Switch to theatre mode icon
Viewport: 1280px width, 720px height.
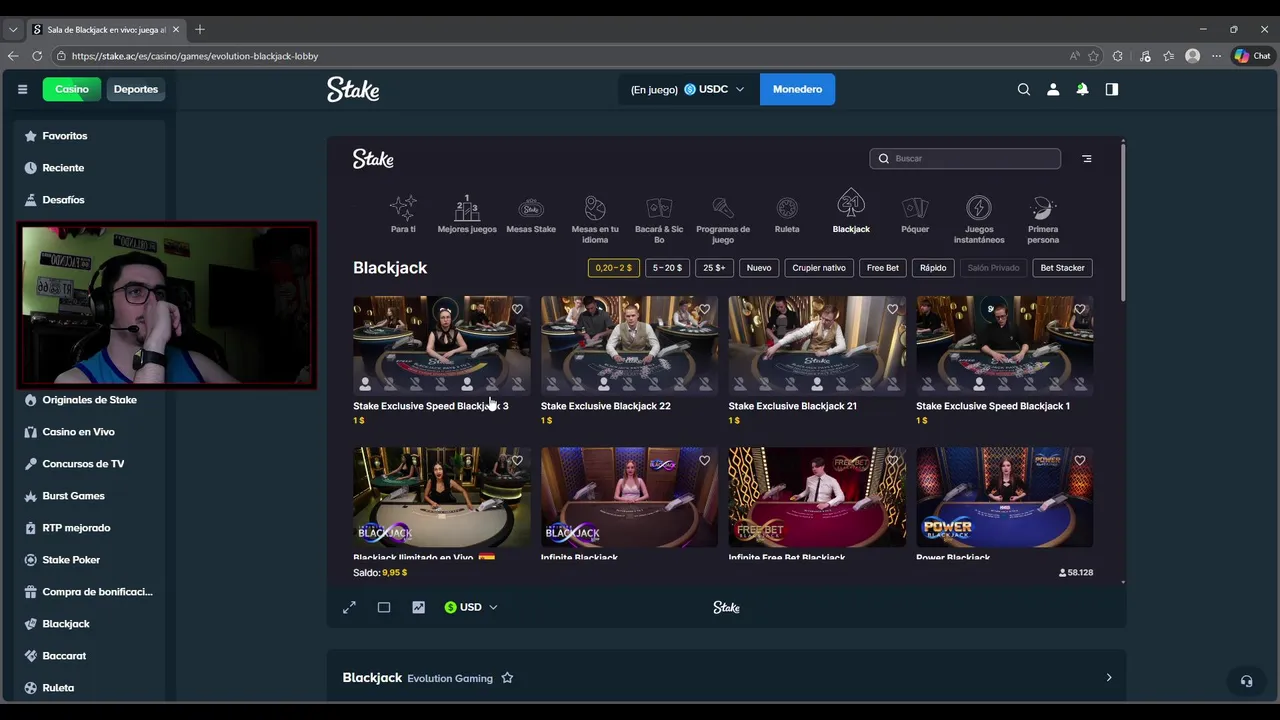(384, 607)
